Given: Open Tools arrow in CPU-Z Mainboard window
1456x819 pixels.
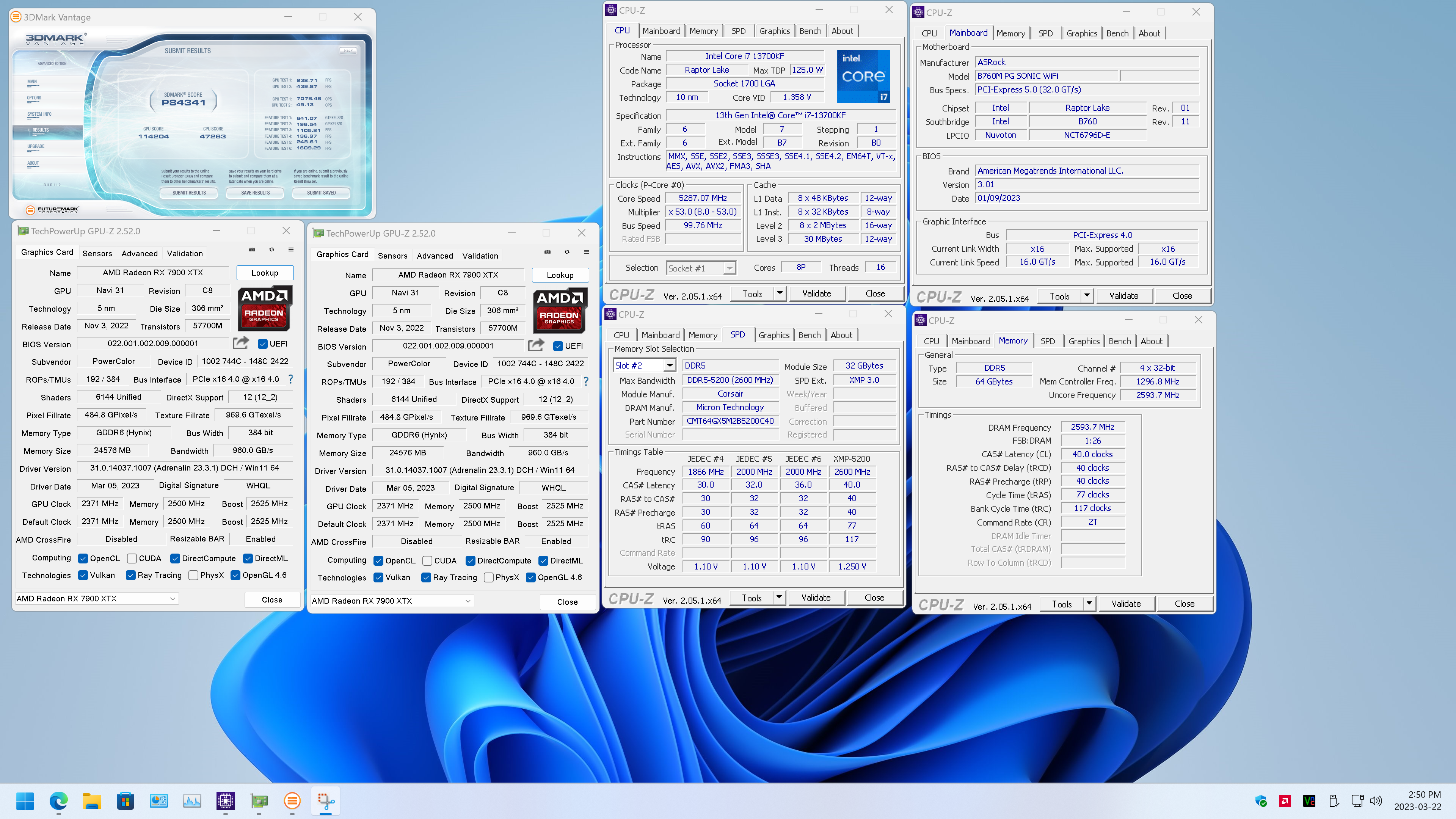Looking at the screenshot, I should point(1087,296).
